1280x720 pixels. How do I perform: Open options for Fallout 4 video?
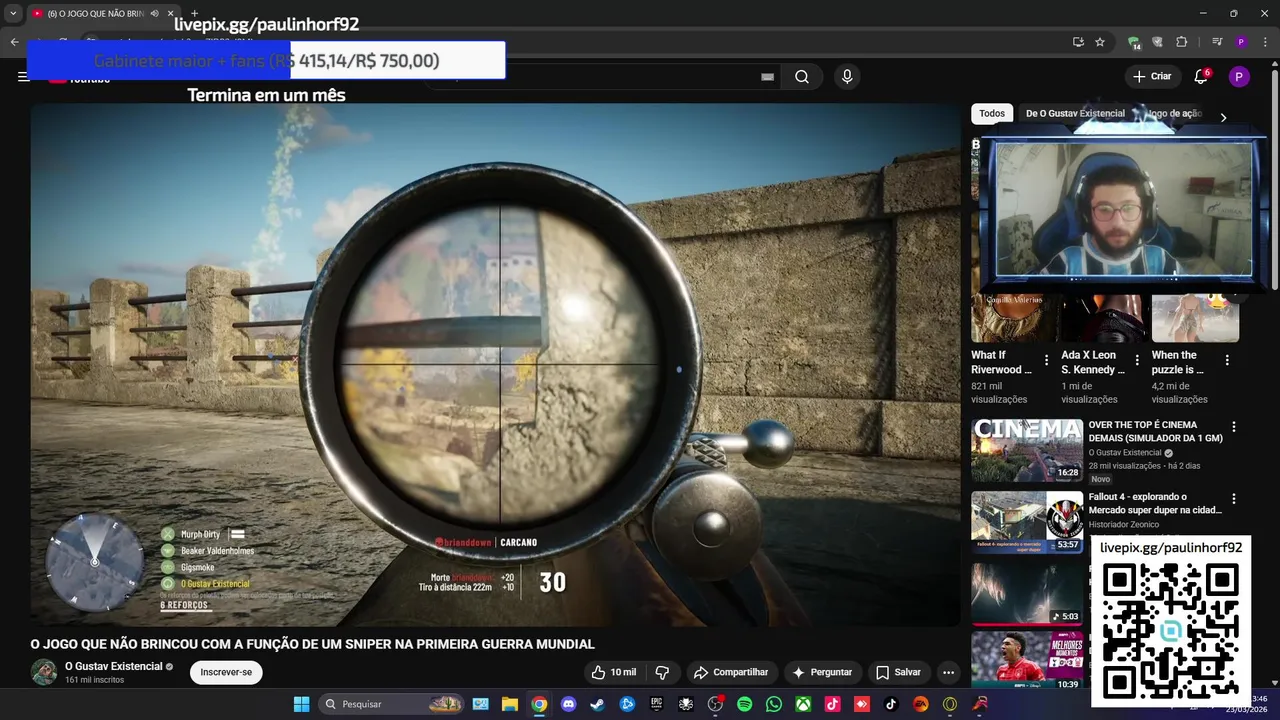1234,499
